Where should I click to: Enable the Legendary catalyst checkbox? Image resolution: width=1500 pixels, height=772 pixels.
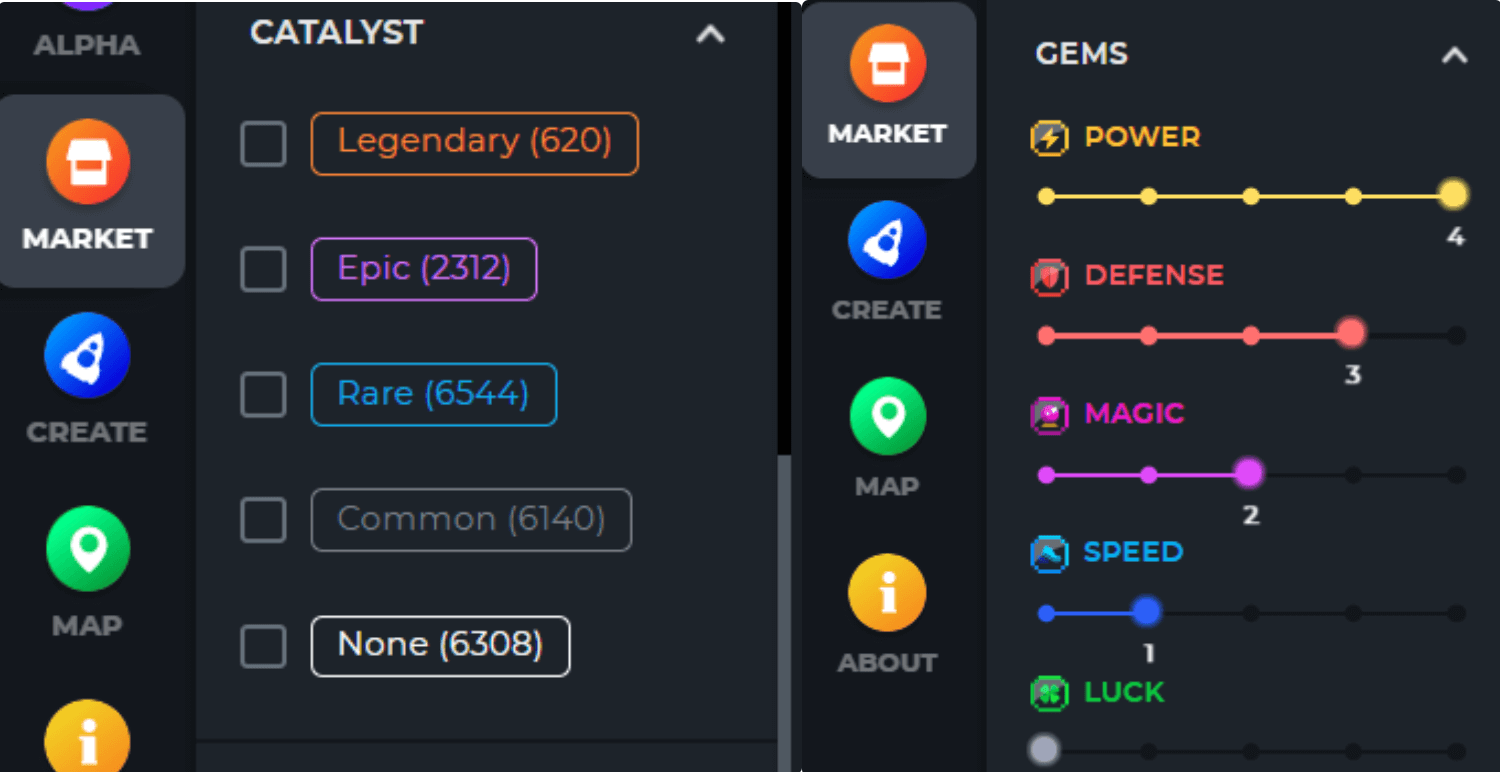pyautogui.click(x=264, y=144)
